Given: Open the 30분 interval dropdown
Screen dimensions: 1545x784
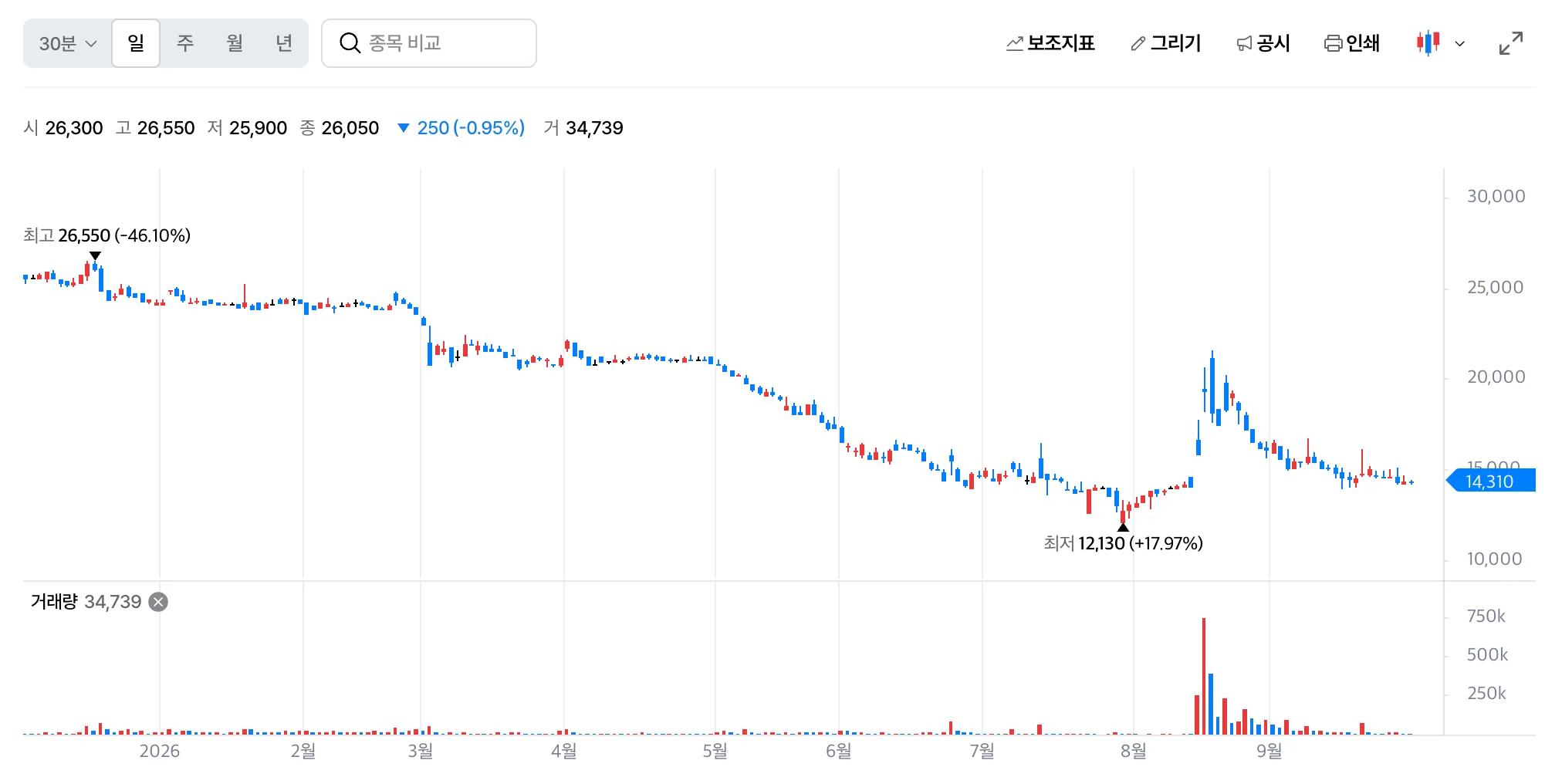Looking at the screenshot, I should pos(68,43).
